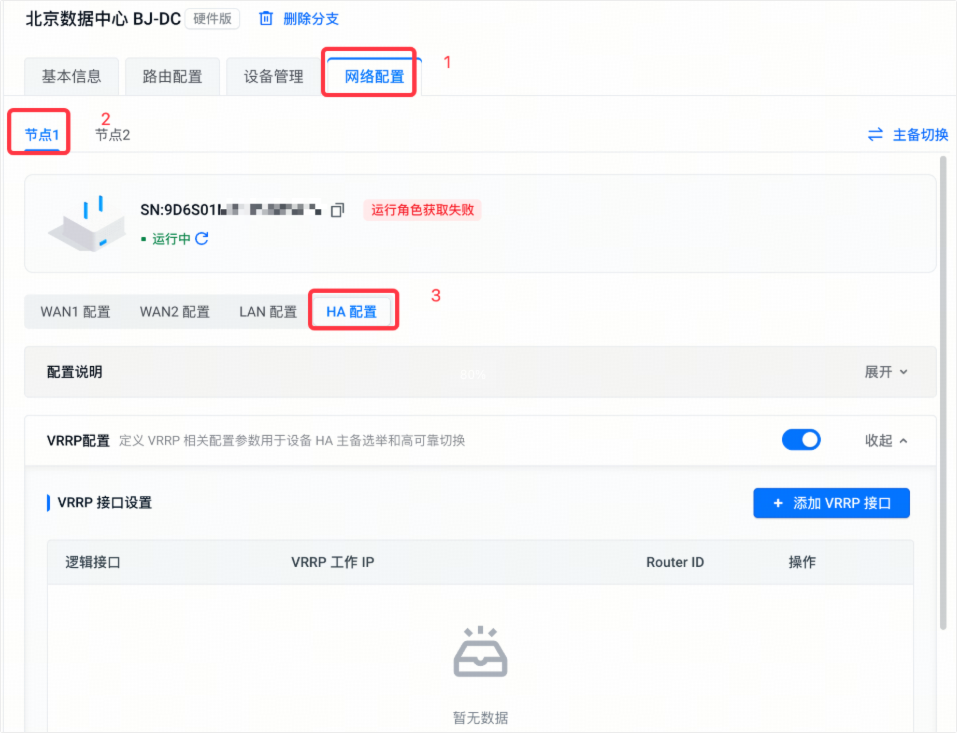Click the vertical scrollbar of the node panel
Viewport: 957px width, 733px height.
tap(943, 391)
